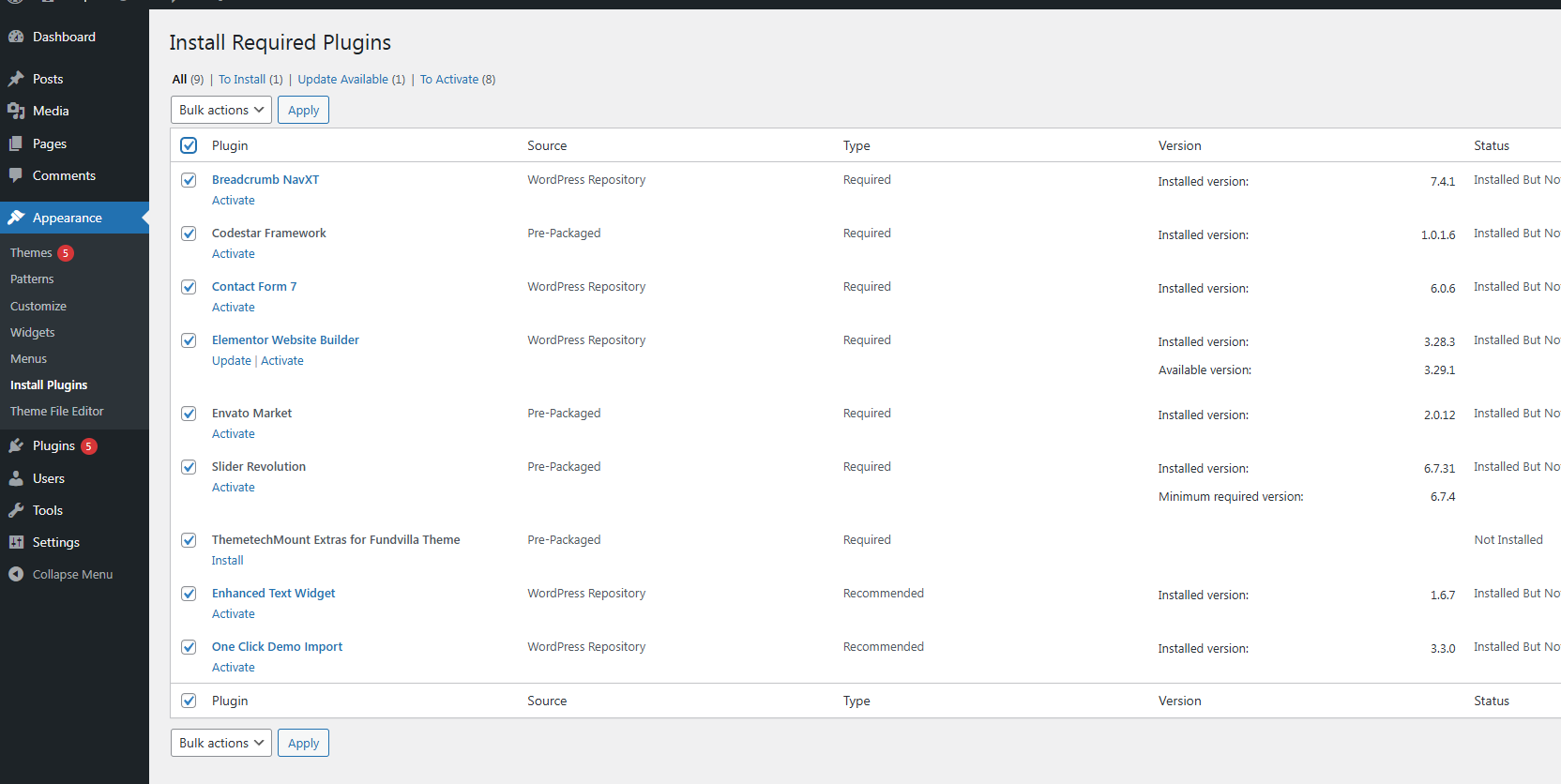Click the Tools wrench icon

tap(16, 510)
